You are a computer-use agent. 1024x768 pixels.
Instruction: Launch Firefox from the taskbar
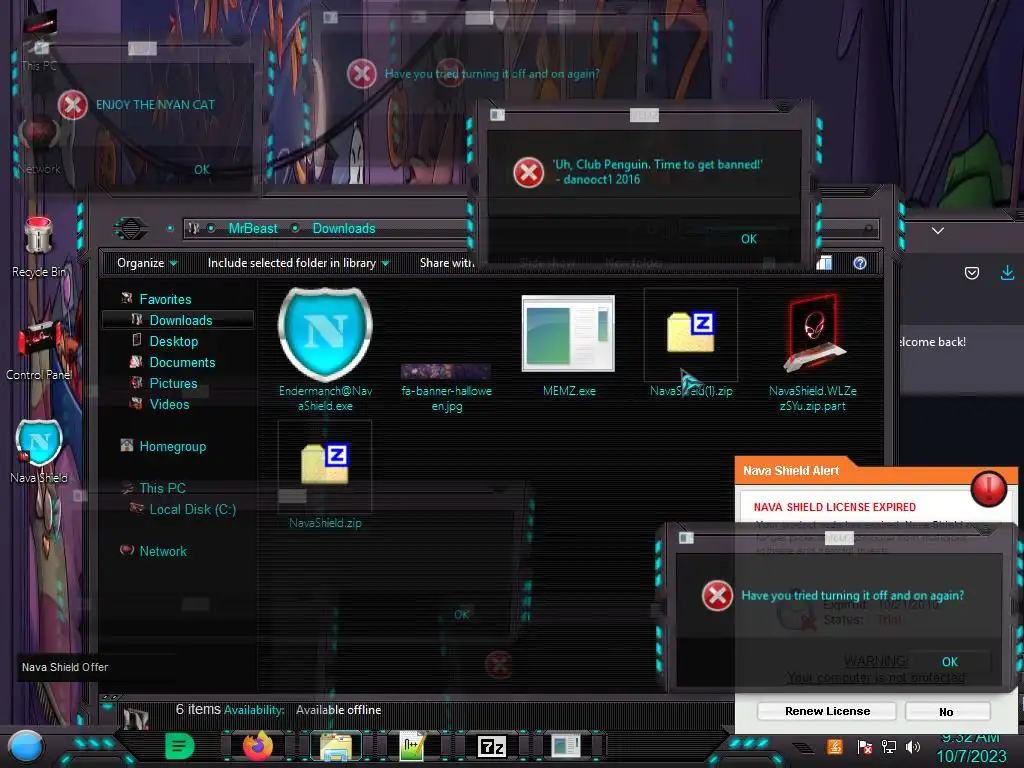(x=257, y=746)
